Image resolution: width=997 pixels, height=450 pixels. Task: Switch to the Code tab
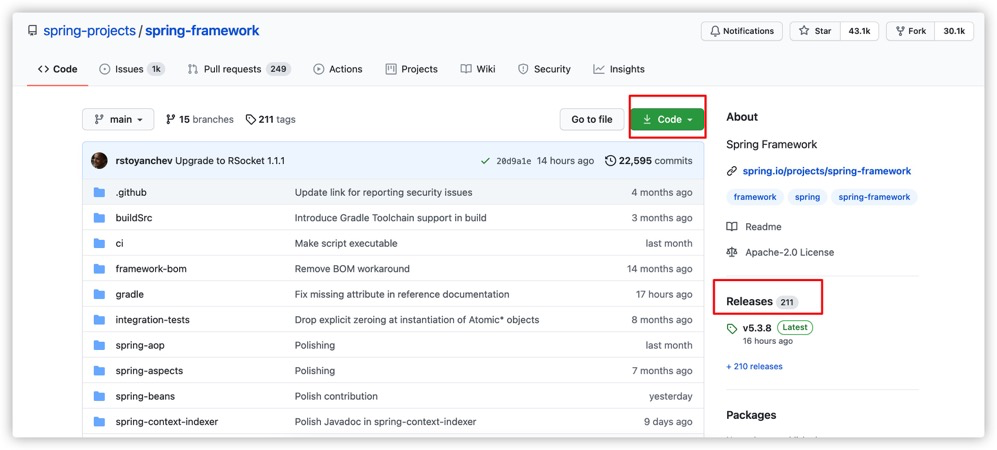pyautogui.click(x=57, y=69)
